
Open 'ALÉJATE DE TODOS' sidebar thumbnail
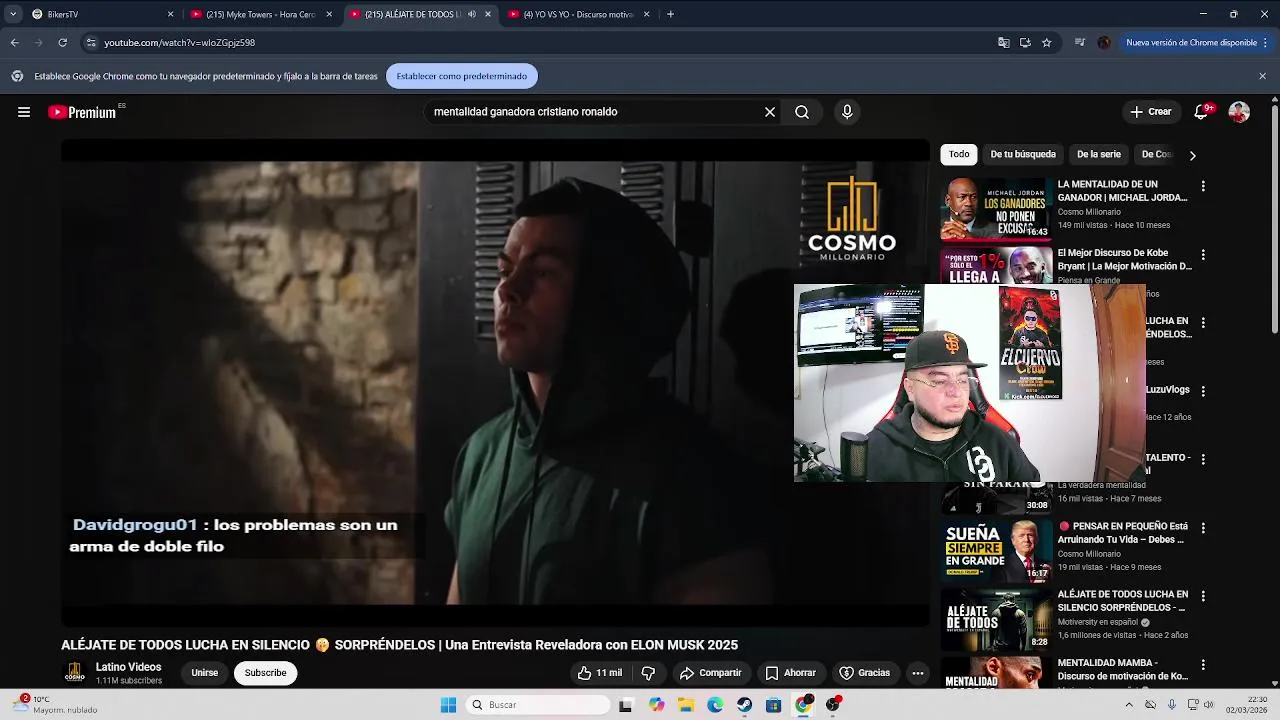(995, 619)
